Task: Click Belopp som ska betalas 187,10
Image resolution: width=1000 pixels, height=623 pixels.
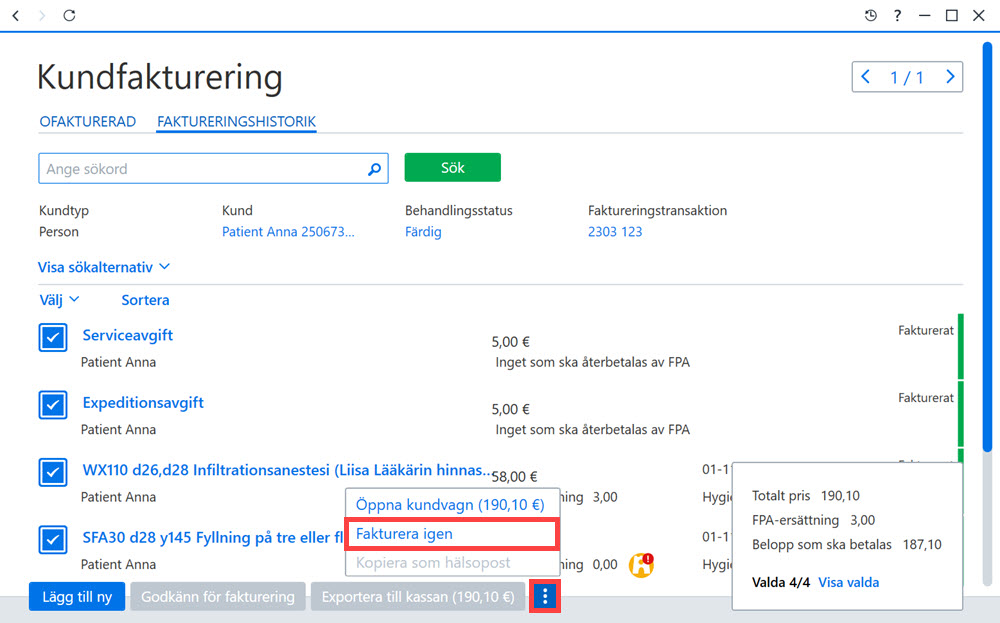Action: pos(846,545)
